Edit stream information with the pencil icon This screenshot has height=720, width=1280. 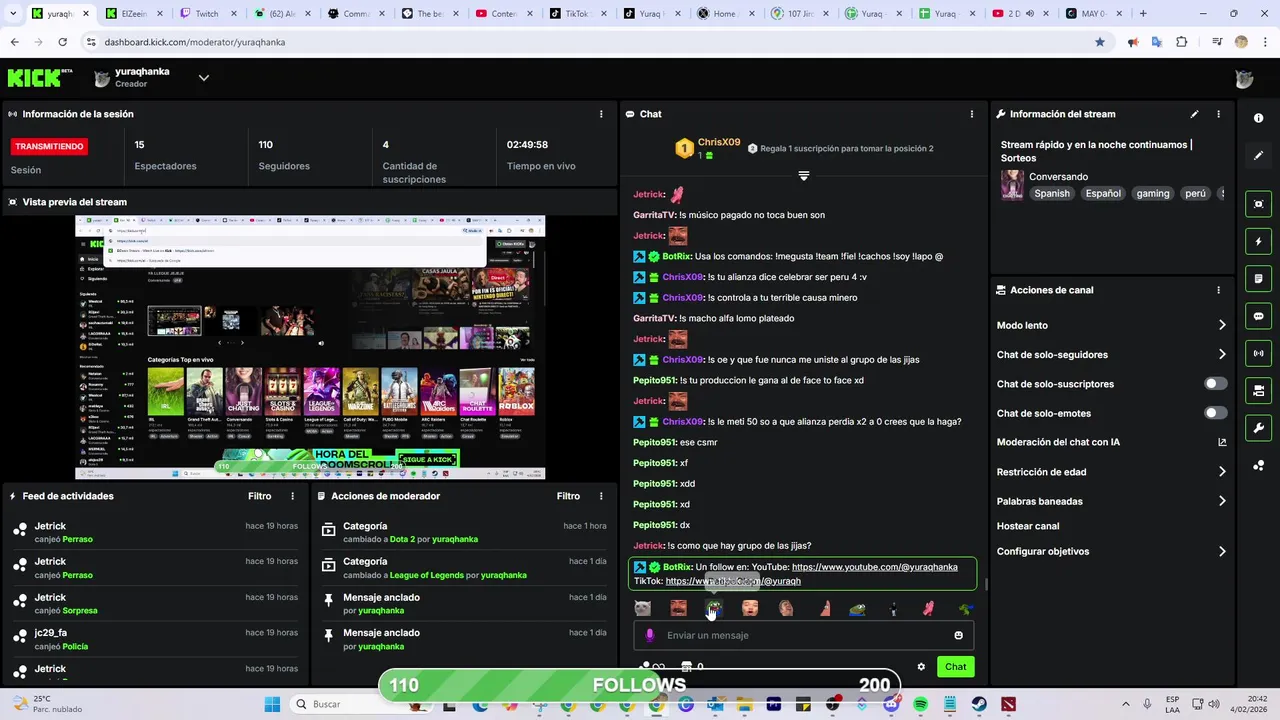[1194, 114]
